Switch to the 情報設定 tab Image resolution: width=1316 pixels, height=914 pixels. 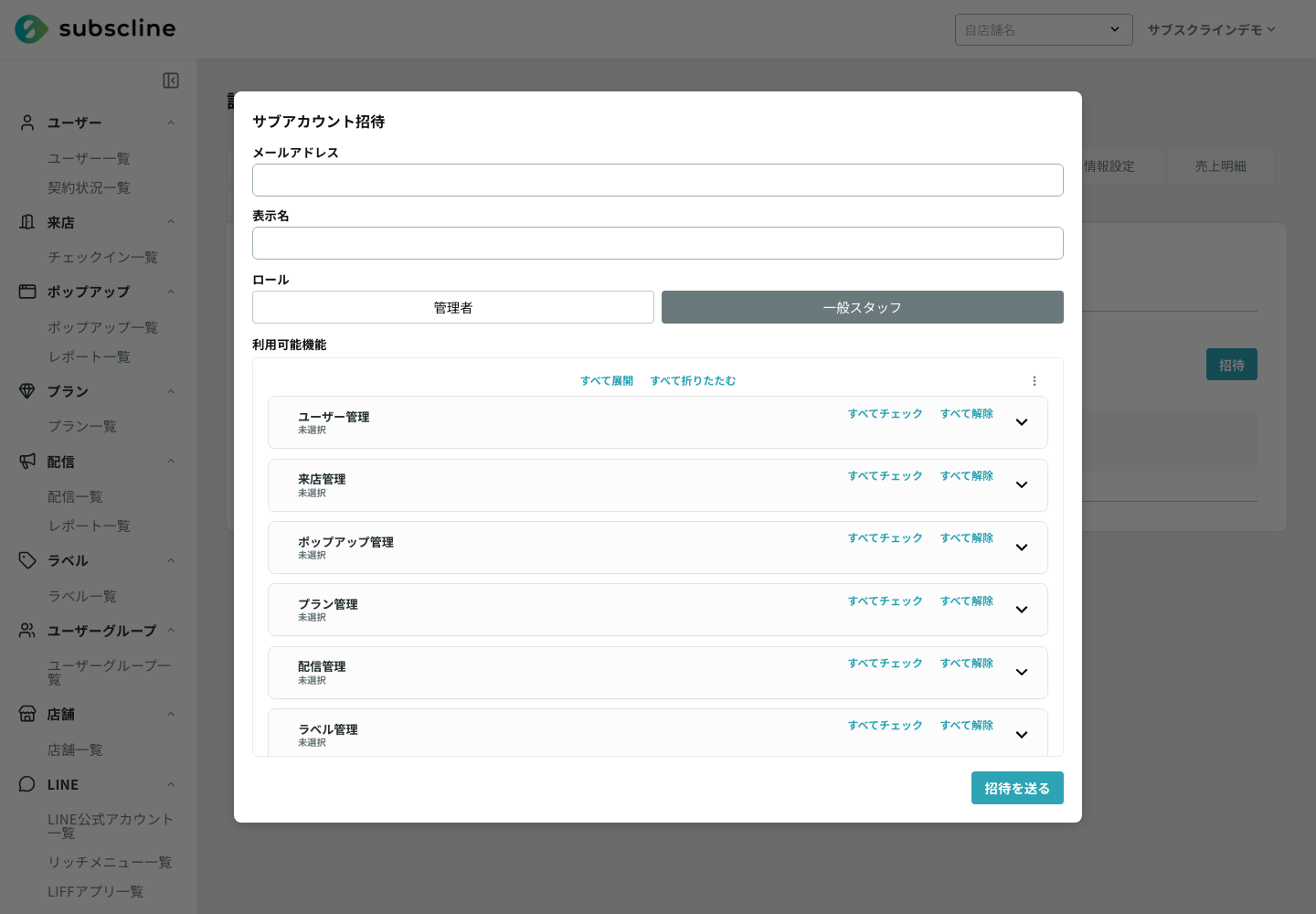click(1109, 165)
